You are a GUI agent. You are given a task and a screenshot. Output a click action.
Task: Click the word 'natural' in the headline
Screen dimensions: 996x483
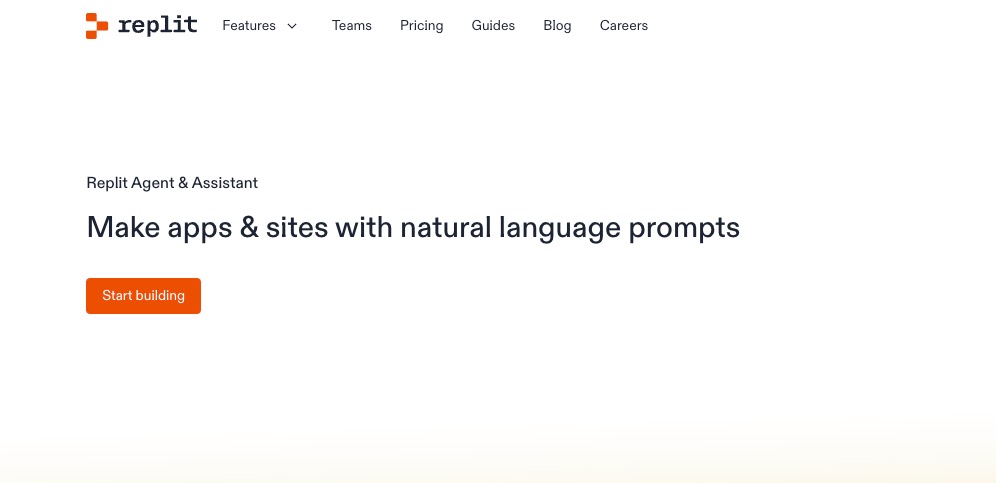[x=446, y=227]
